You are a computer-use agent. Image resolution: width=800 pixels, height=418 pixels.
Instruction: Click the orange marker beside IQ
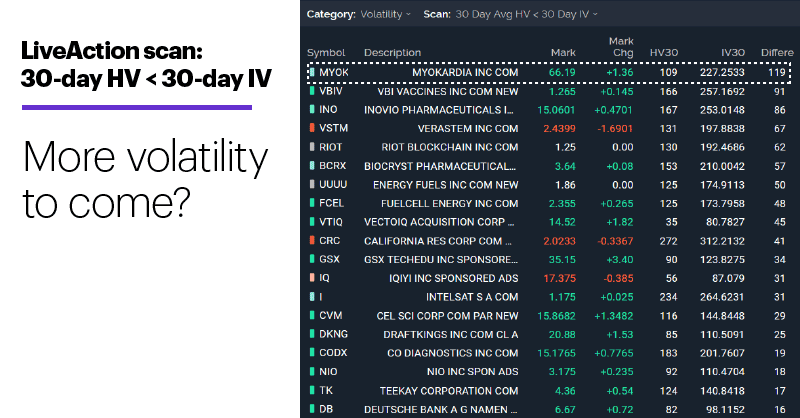tap(311, 278)
